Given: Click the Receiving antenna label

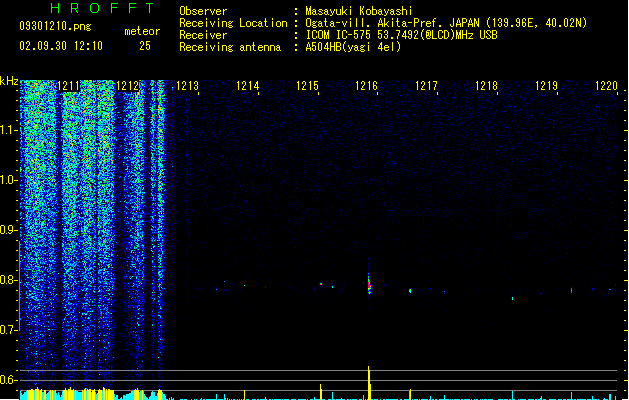Looking at the screenshot, I should tap(230, 47).
